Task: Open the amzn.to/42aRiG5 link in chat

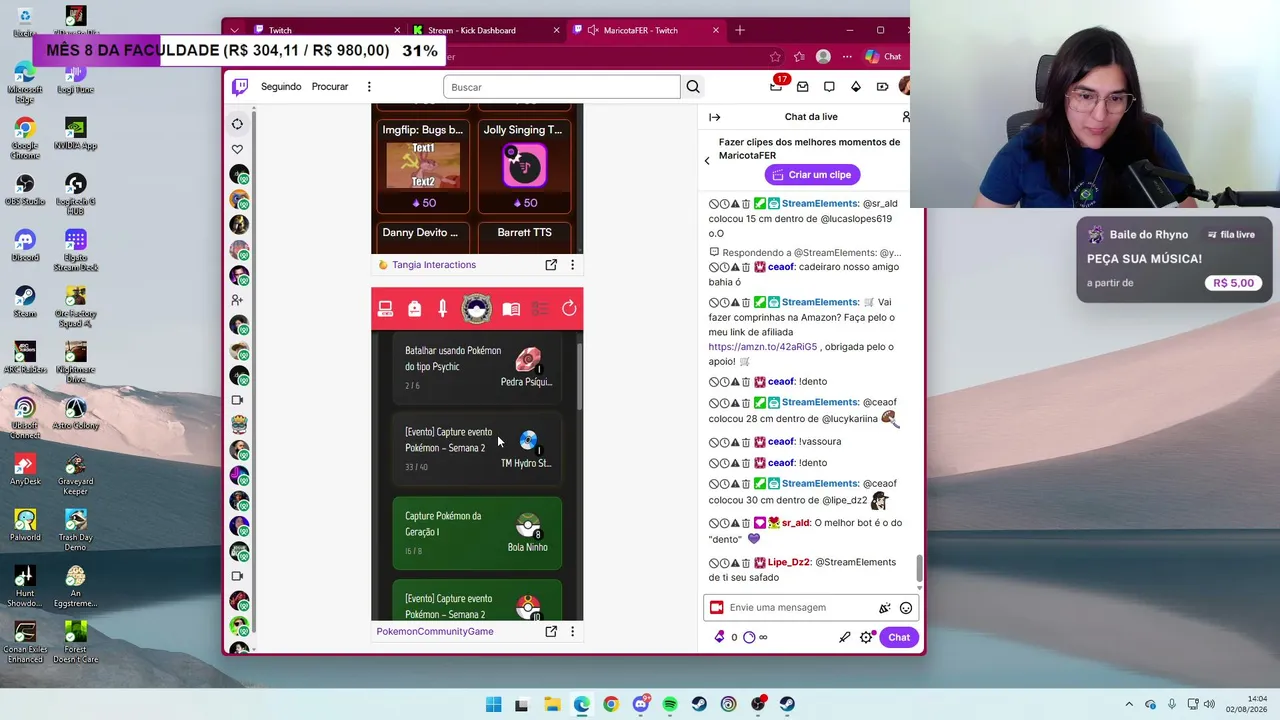Action: tap(763, 347)
